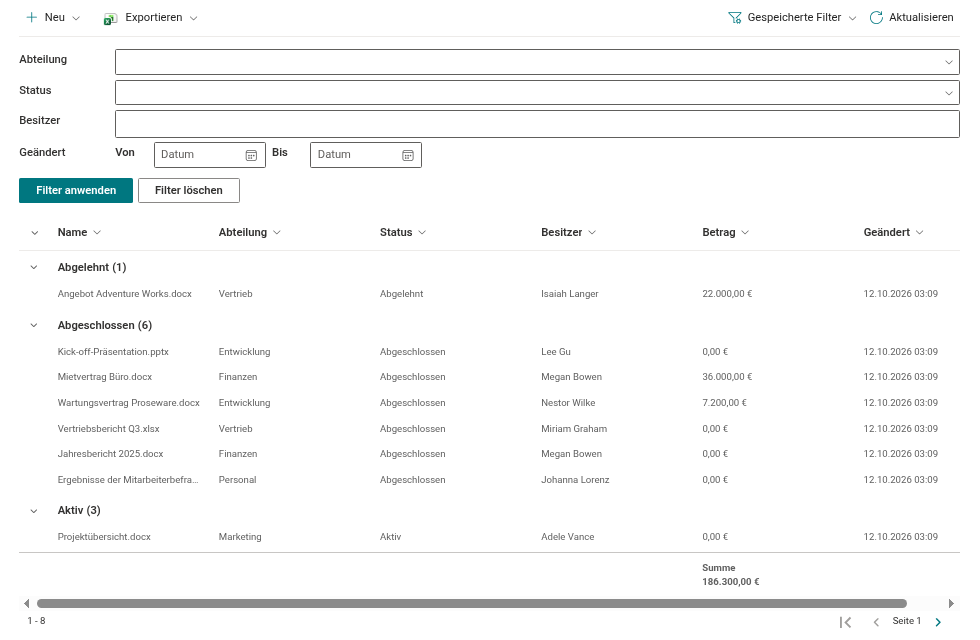Click owner Miriam Graham
The height and width of the screenshot is (640, 980).
(x=574, y=429)
